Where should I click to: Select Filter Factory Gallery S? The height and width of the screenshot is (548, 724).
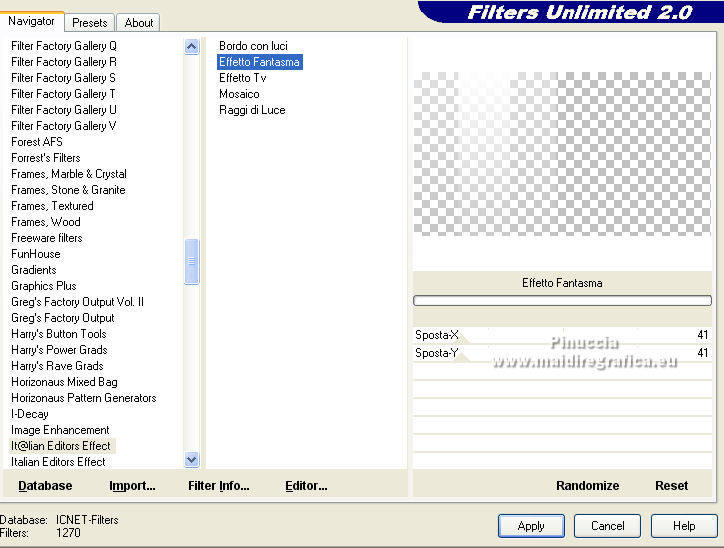(x=63, y=78)
